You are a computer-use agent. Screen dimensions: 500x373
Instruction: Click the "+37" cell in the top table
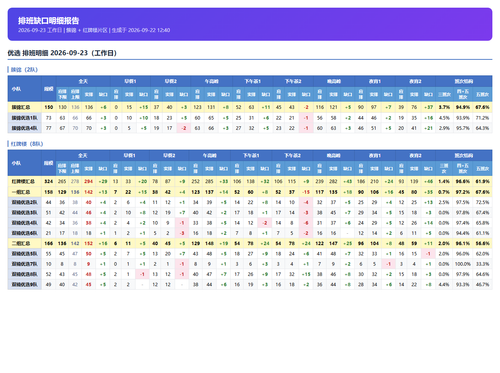tap(428, 107)
